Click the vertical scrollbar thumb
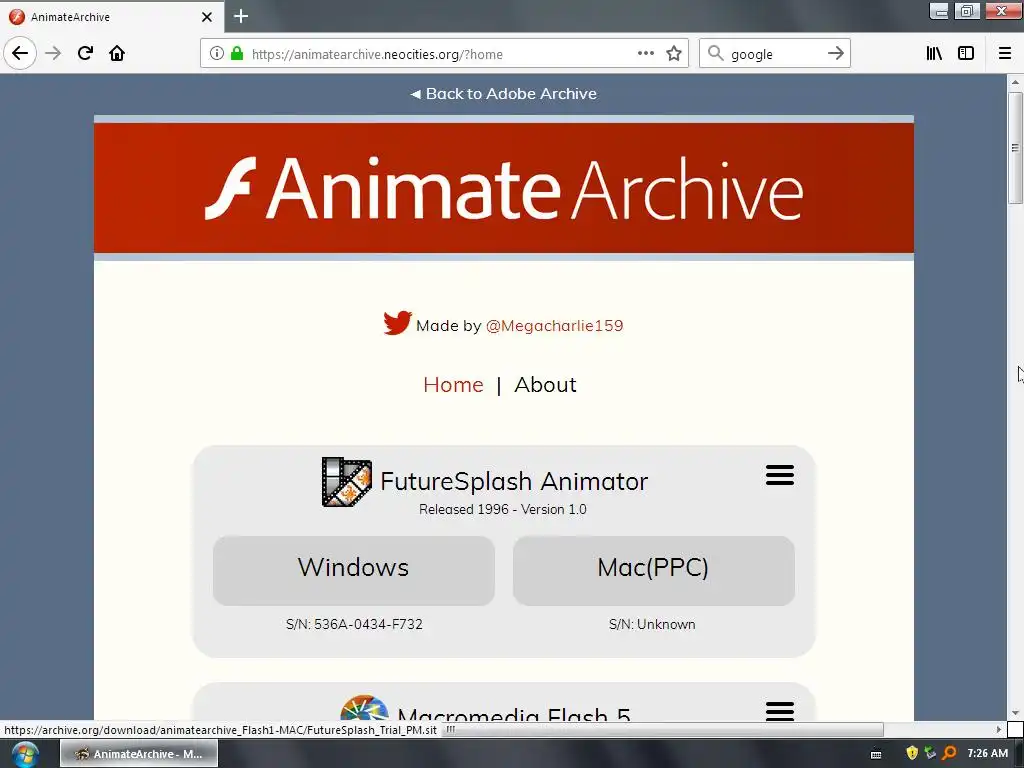The height and width of the screenshot is (768, 1024). point(1015,148)
